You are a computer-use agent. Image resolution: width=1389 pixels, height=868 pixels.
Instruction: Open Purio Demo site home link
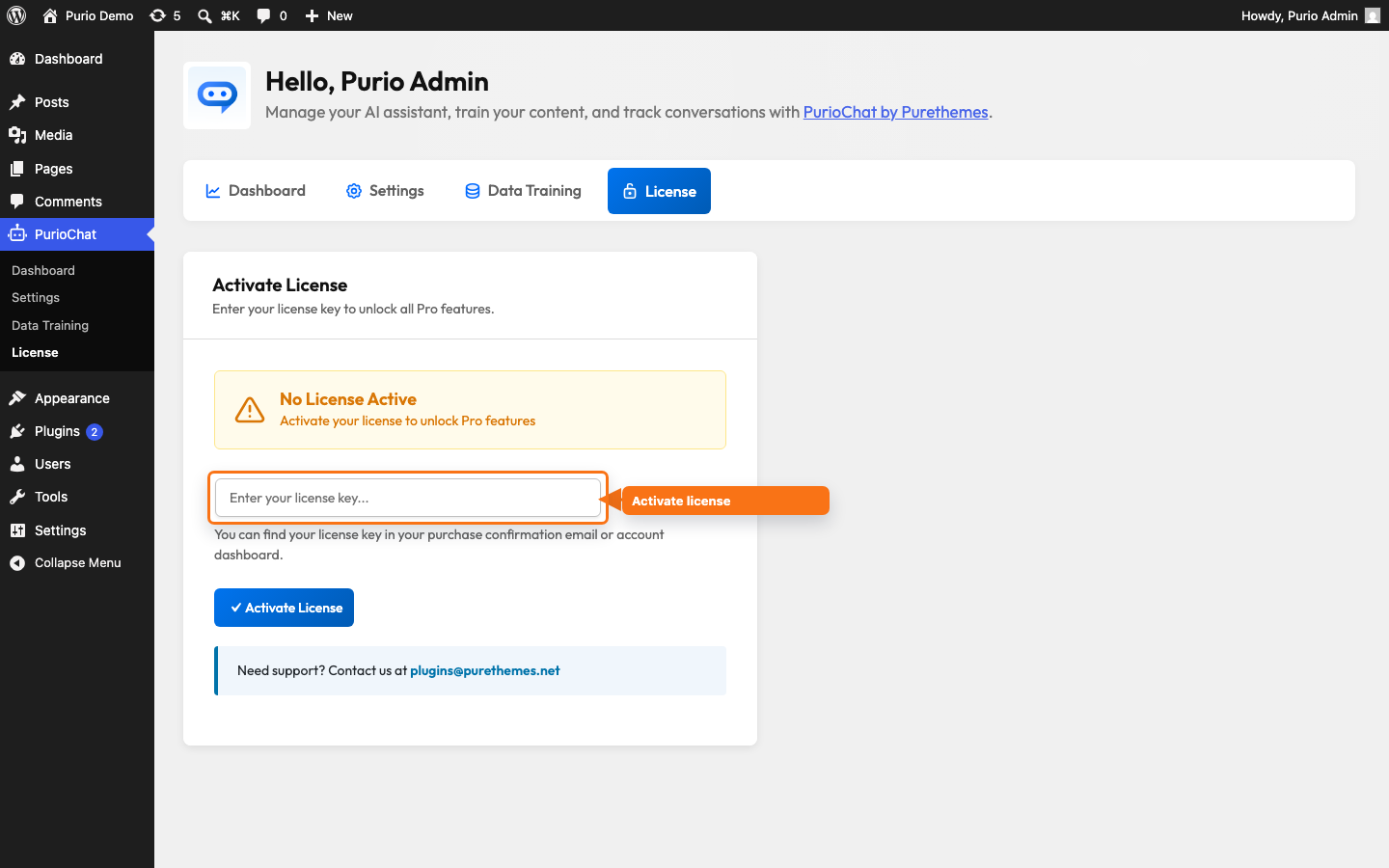coord(88,15)
